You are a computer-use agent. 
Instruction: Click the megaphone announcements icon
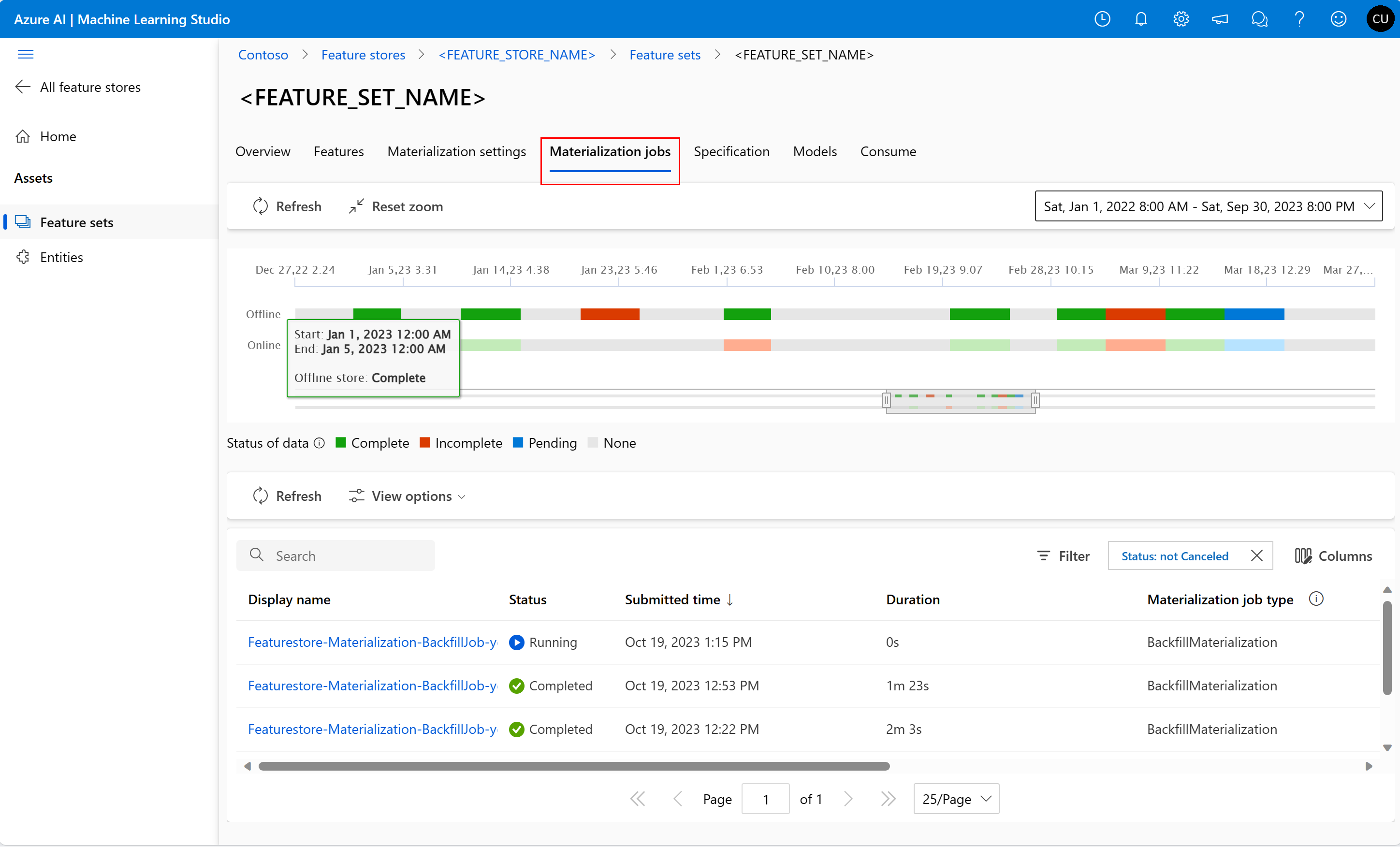click(1220, 19)
